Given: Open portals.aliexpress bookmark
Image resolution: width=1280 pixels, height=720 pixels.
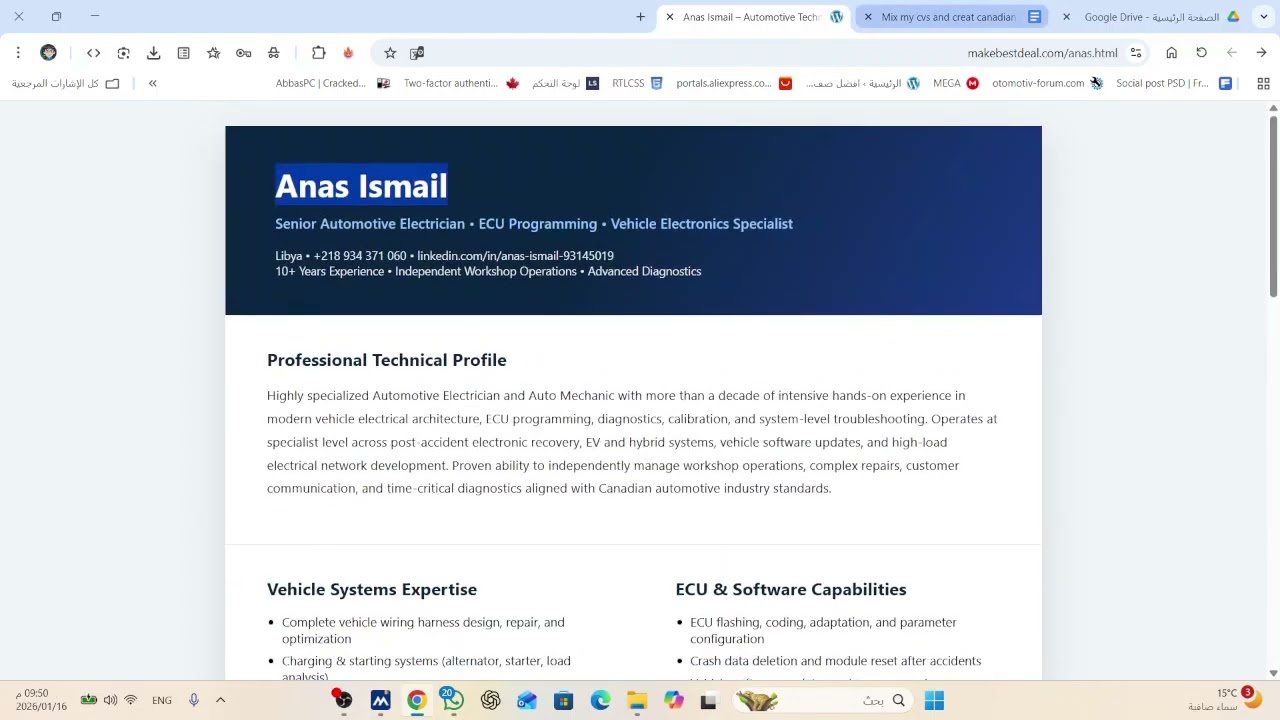Looking at the screenshot, I should [x=734, y=83].
